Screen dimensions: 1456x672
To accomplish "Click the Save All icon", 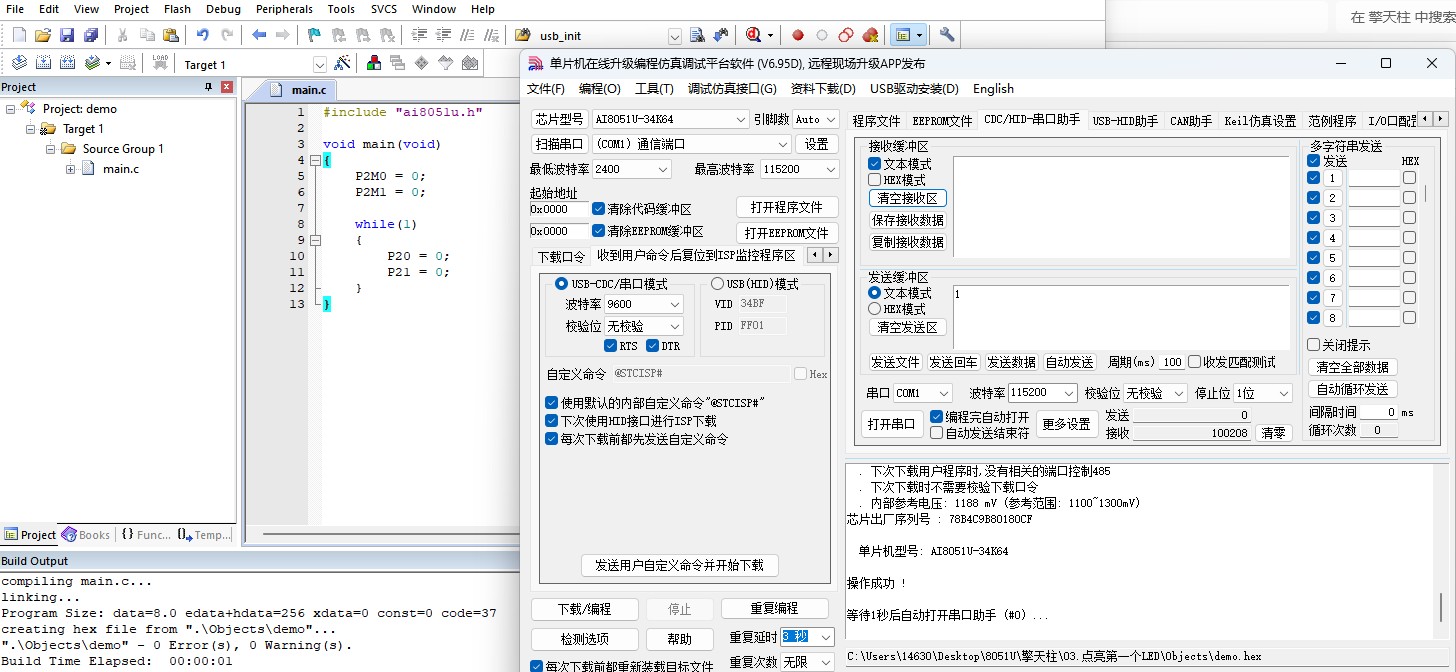I will [91, 35].
